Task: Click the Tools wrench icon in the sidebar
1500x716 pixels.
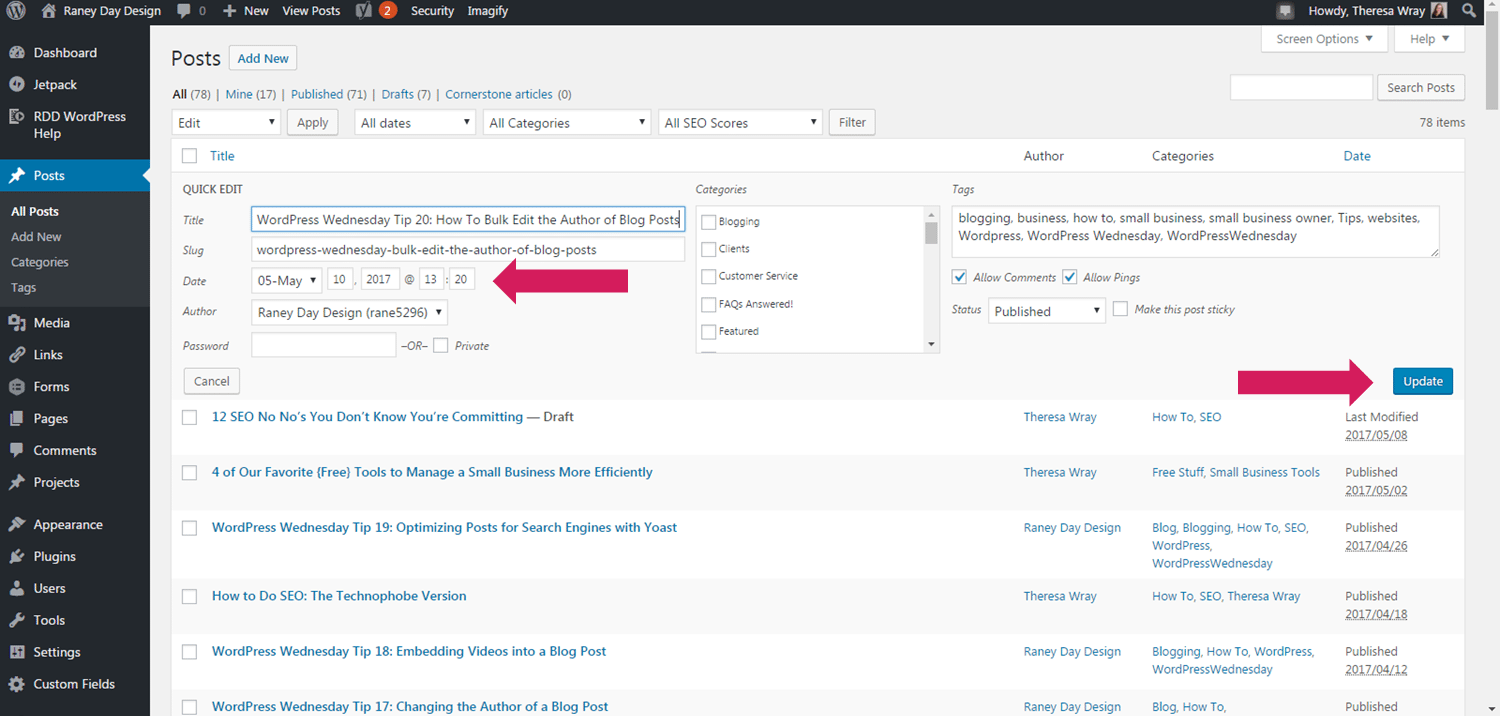Action: coord(17,621)
